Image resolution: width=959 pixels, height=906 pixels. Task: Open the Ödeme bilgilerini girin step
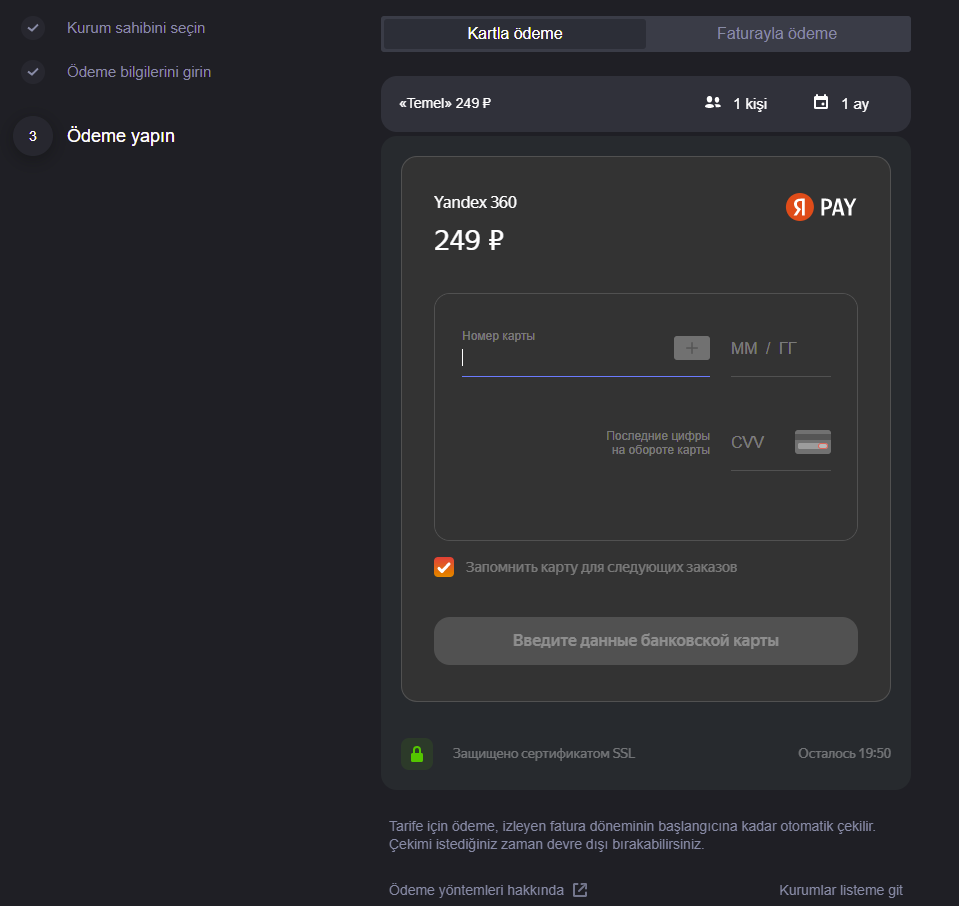tap(139, 72)
